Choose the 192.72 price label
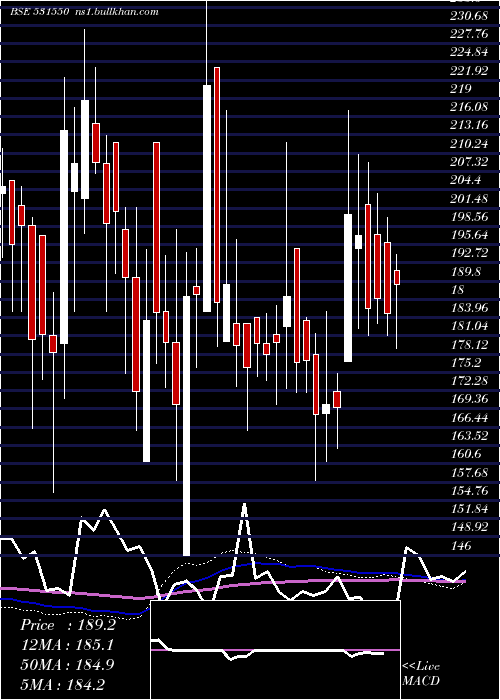 [469, 253]
